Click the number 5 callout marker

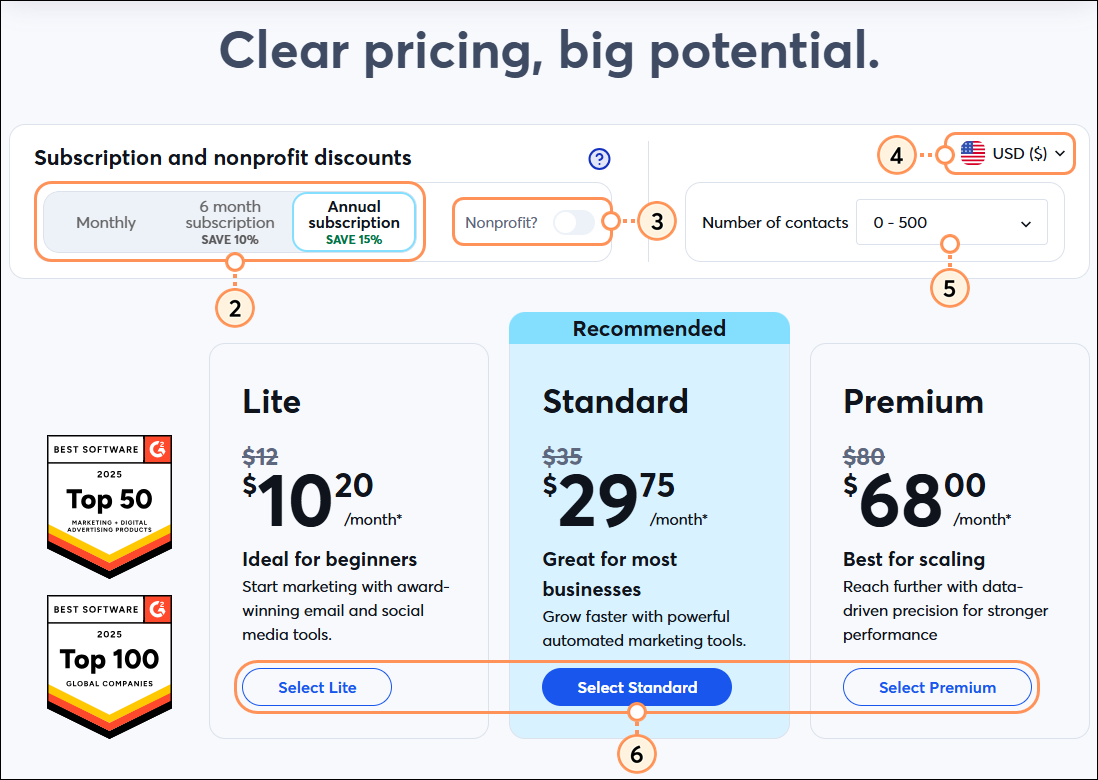pos(949,288)
